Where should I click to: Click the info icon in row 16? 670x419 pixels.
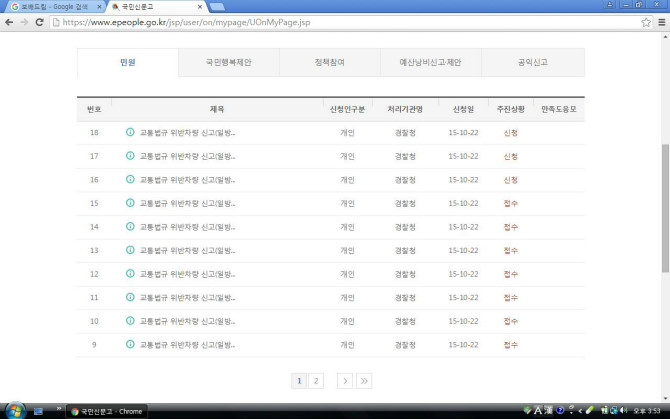tap(130, 179)
